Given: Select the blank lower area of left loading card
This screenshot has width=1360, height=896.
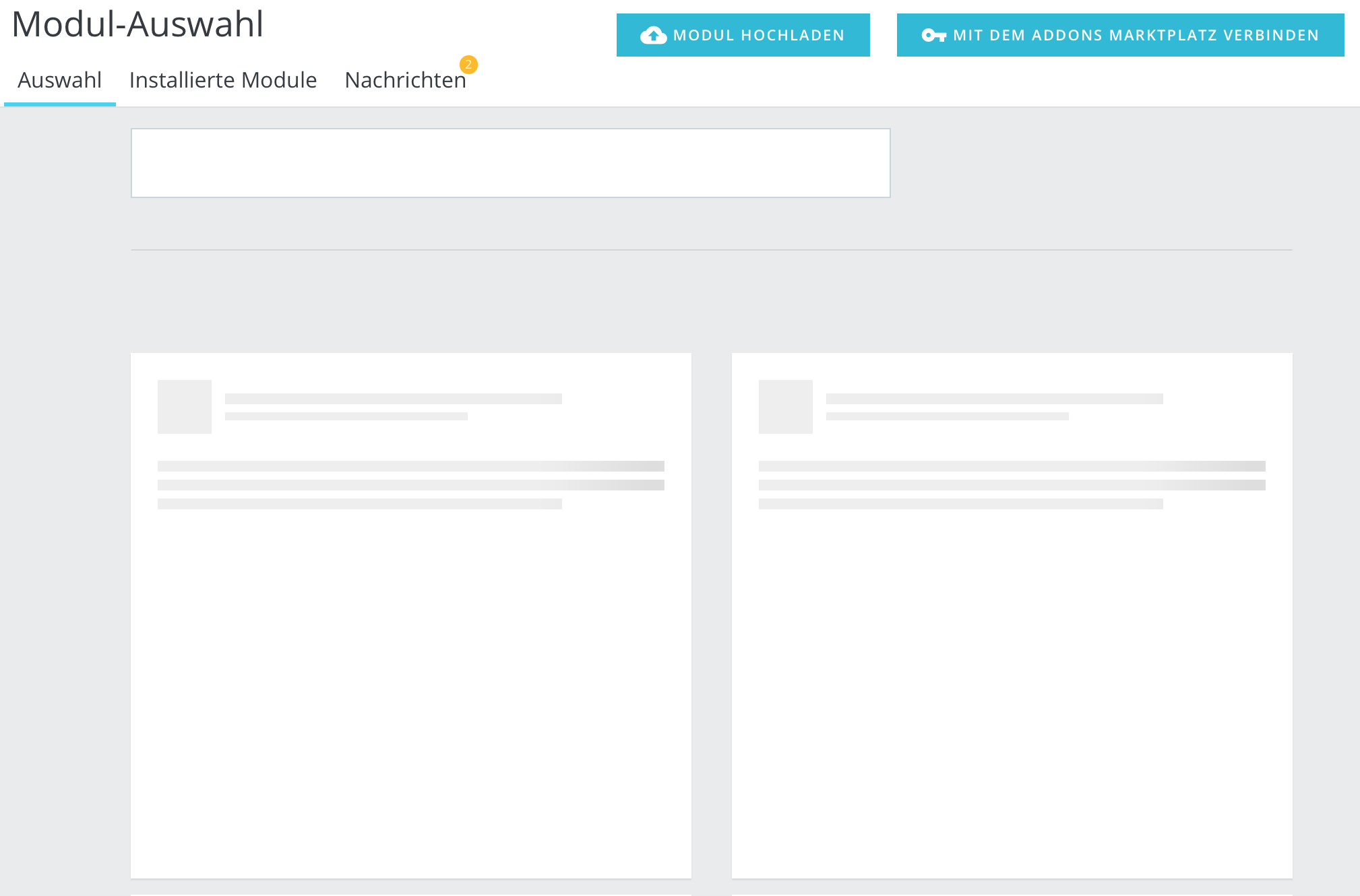Looking at the screenshot, I should pyautogui.click(x=410, y=694).
